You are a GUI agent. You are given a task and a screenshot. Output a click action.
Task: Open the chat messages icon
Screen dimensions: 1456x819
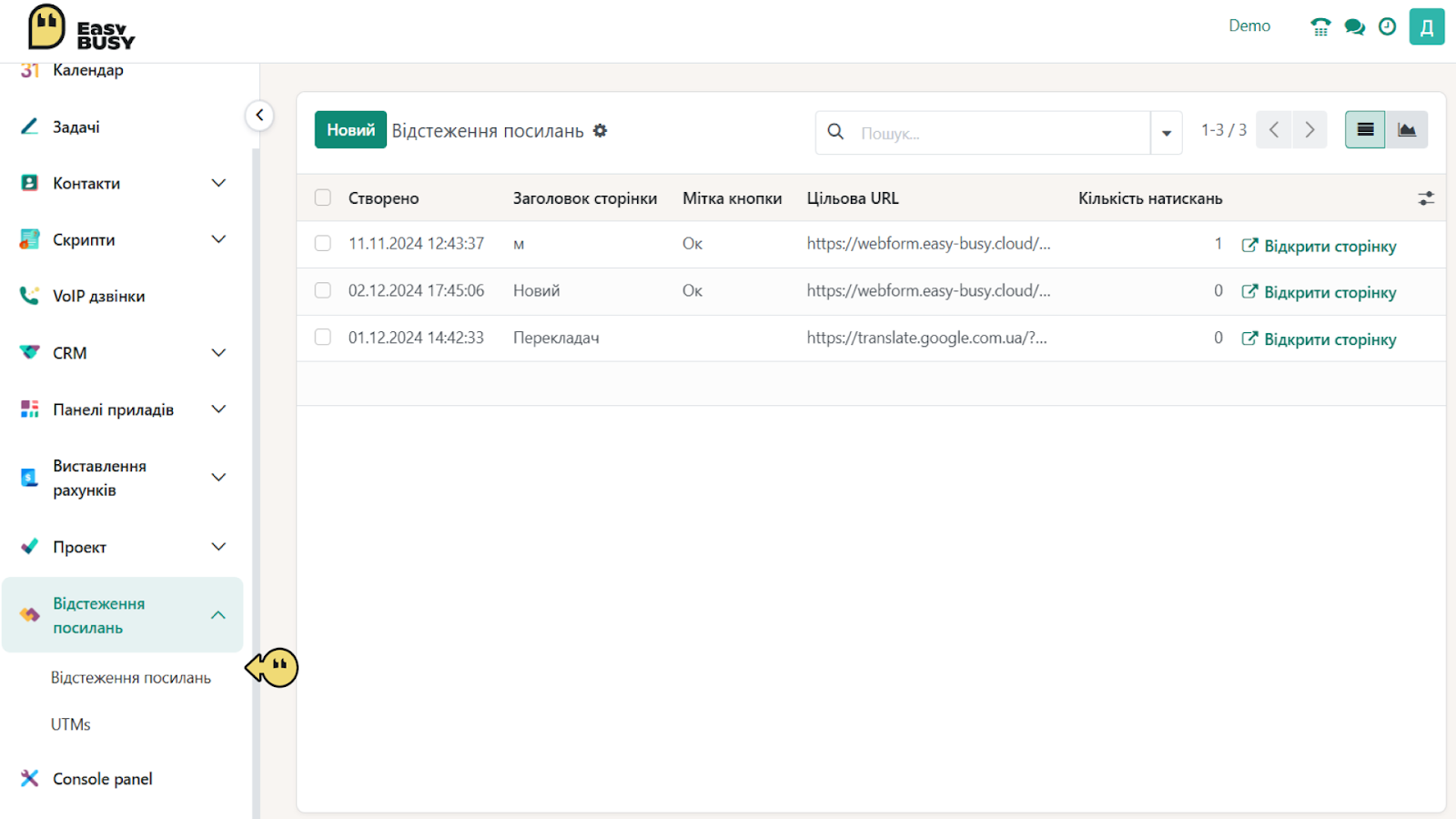point(1354,26)
